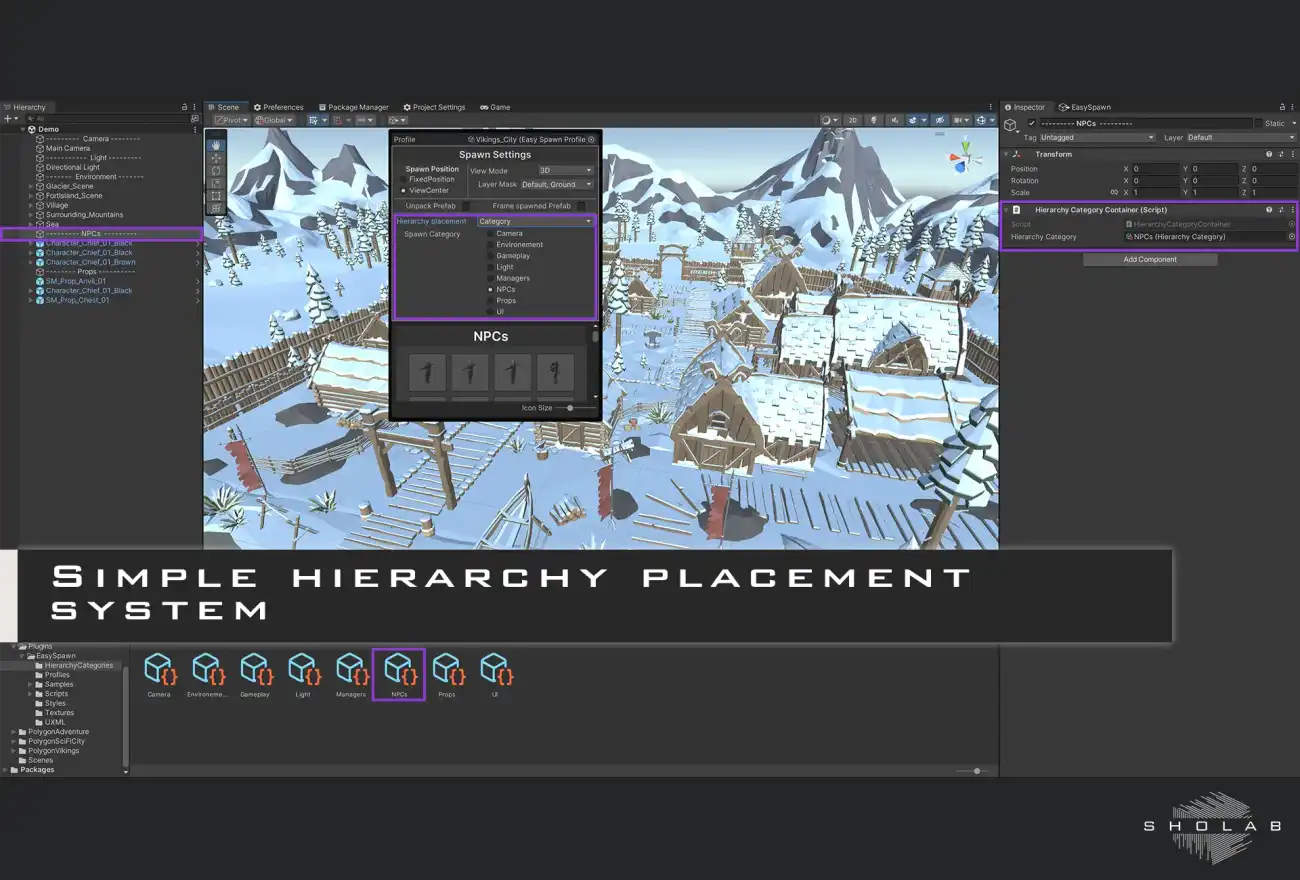Viewport: 1300px width, 880px height.
Task: Open the Light hierarchy category asset
Action: coord(303,675)
